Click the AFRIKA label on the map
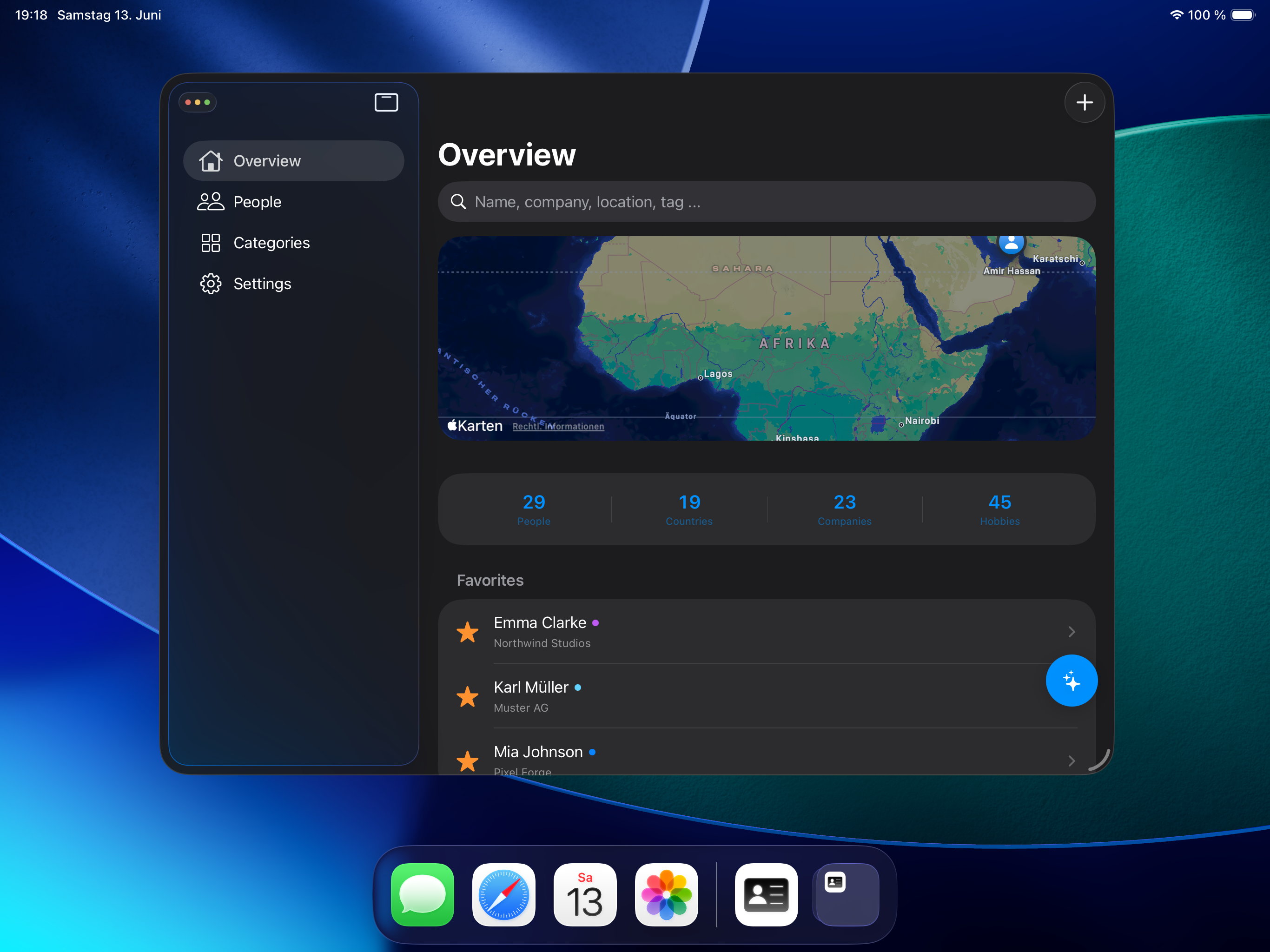 point(794,344)
